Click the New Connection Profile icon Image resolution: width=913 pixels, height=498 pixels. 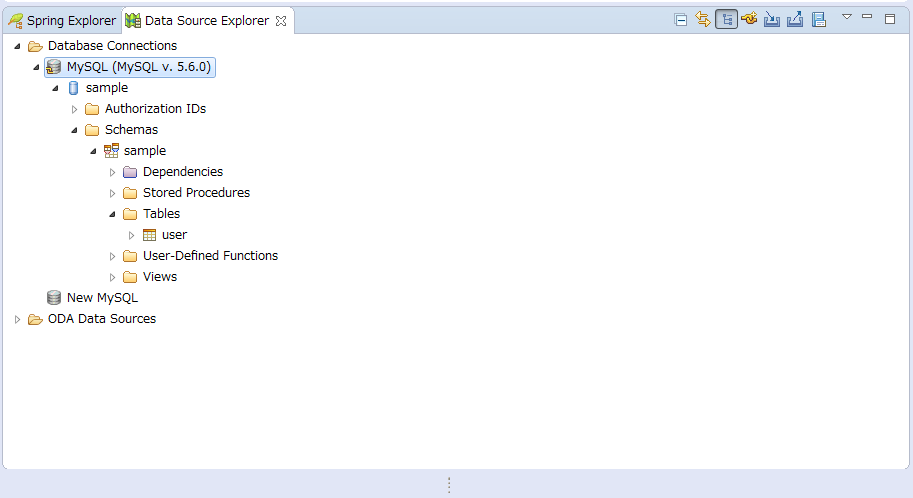(749, 19)
